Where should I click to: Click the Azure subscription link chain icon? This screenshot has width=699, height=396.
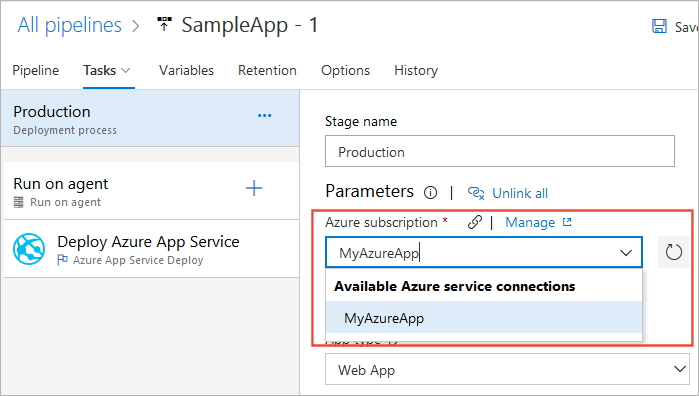pos(475,222)
